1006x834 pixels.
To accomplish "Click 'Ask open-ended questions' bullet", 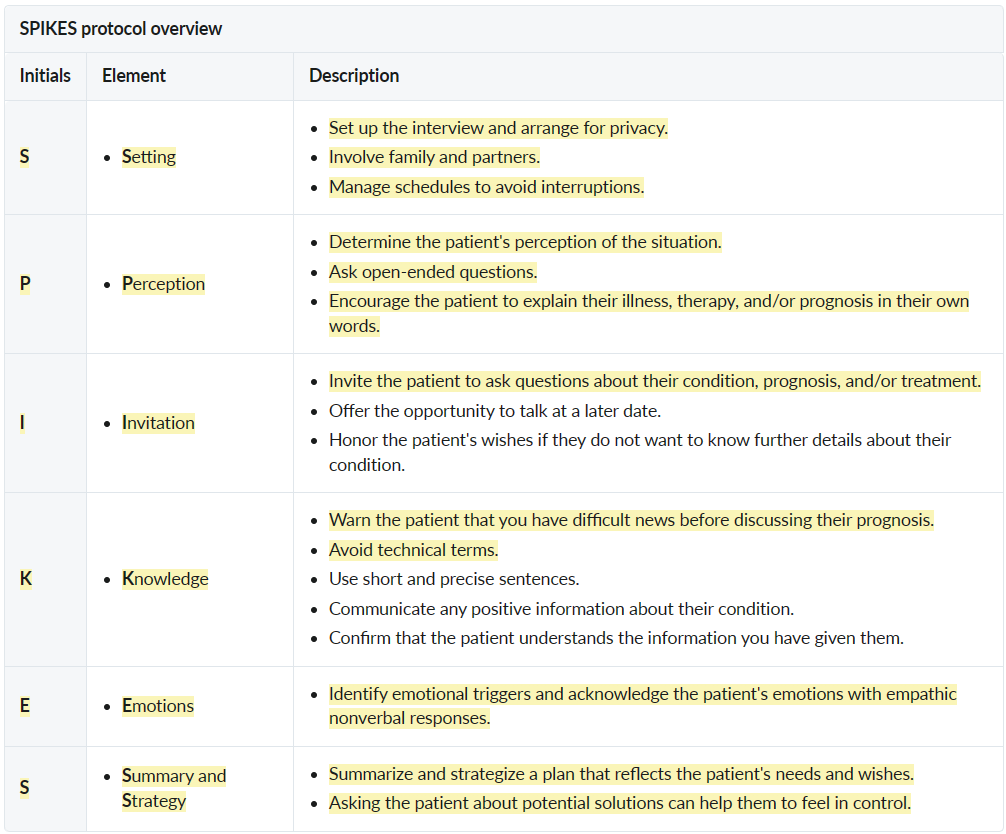I will click(433, 272).
